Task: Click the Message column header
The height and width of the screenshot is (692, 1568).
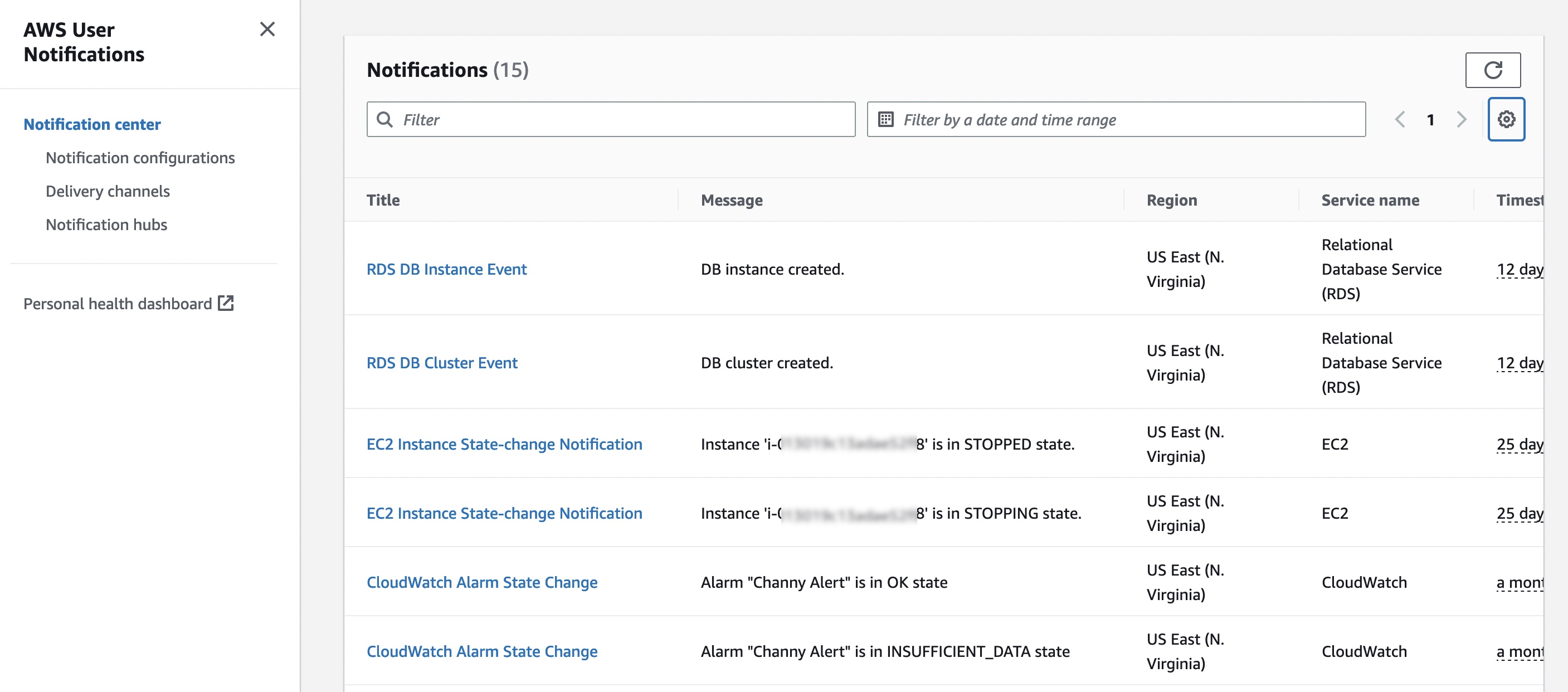Action: pyautogui.click(x=732, y=199)
